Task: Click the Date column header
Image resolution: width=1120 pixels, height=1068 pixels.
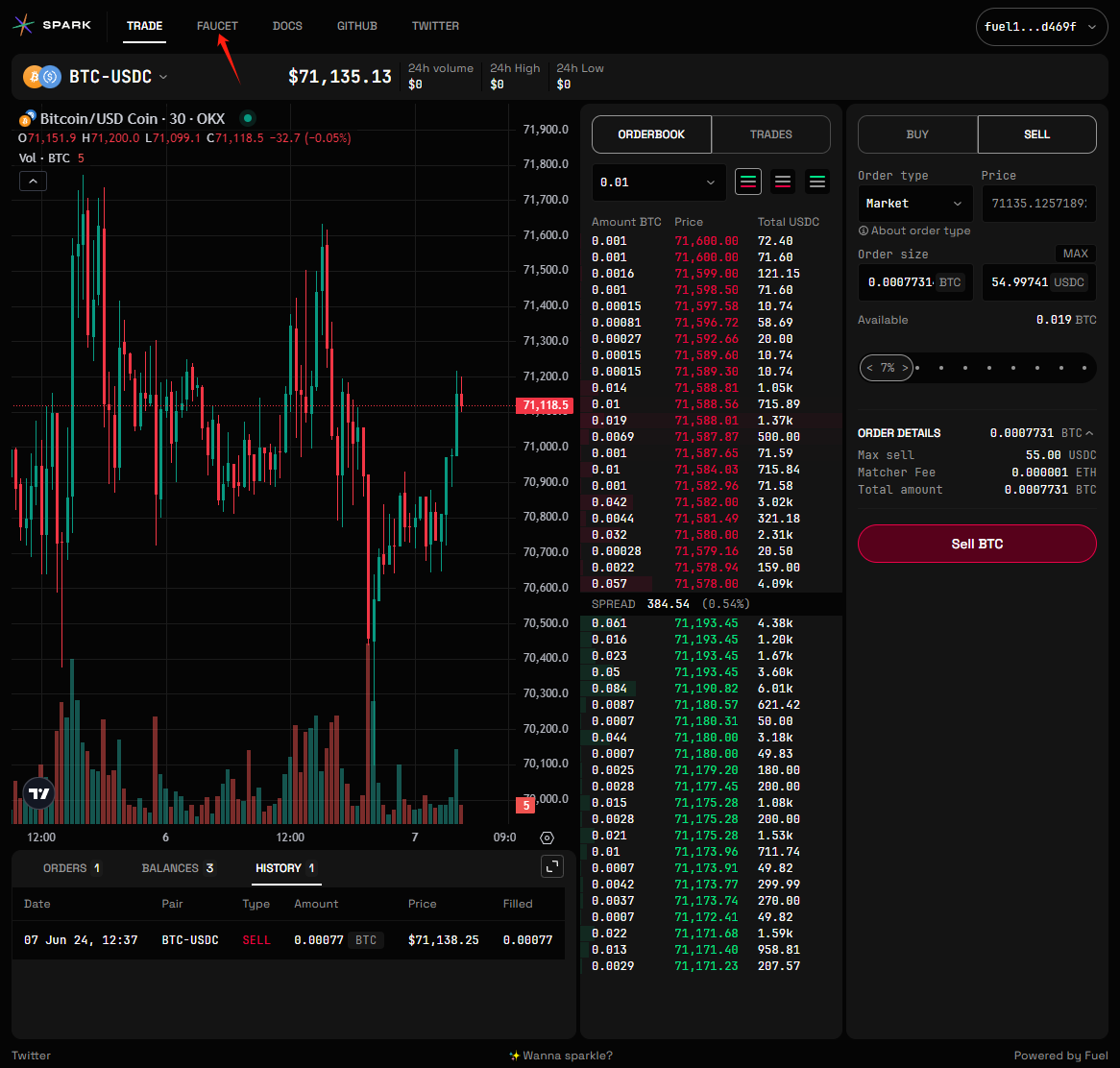Action: (37, 904)
